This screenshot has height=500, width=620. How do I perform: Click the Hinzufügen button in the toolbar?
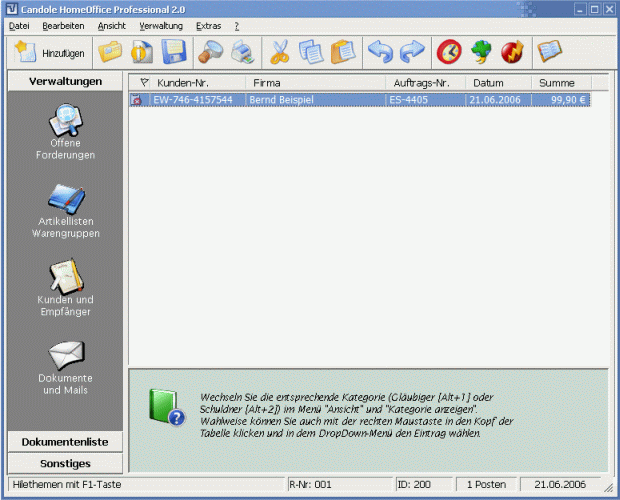coord(50,51)
